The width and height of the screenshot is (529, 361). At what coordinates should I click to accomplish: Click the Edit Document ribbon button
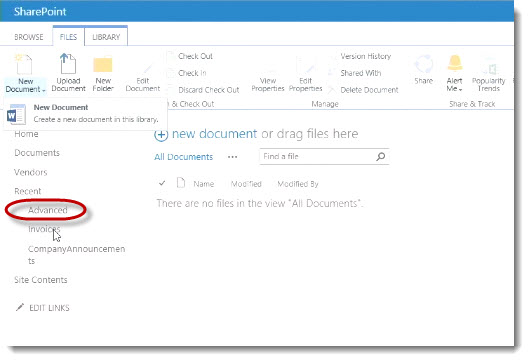[143, 78]
